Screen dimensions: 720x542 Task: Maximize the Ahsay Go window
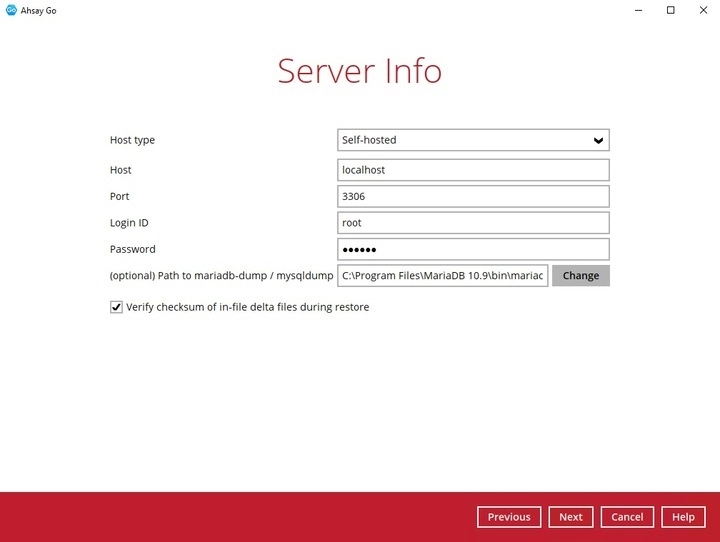pos(670,10)
